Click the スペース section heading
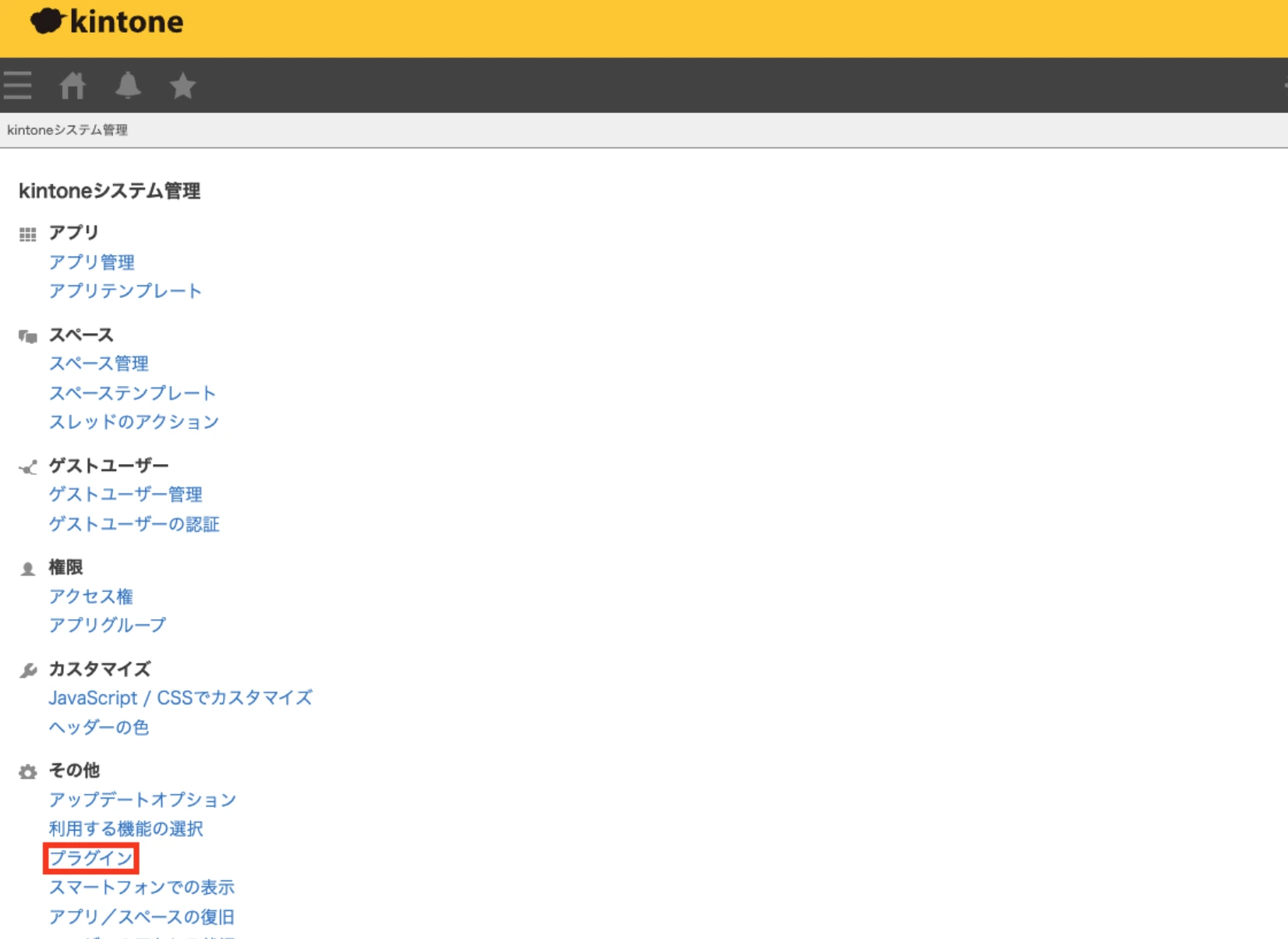 coord(81,335)
